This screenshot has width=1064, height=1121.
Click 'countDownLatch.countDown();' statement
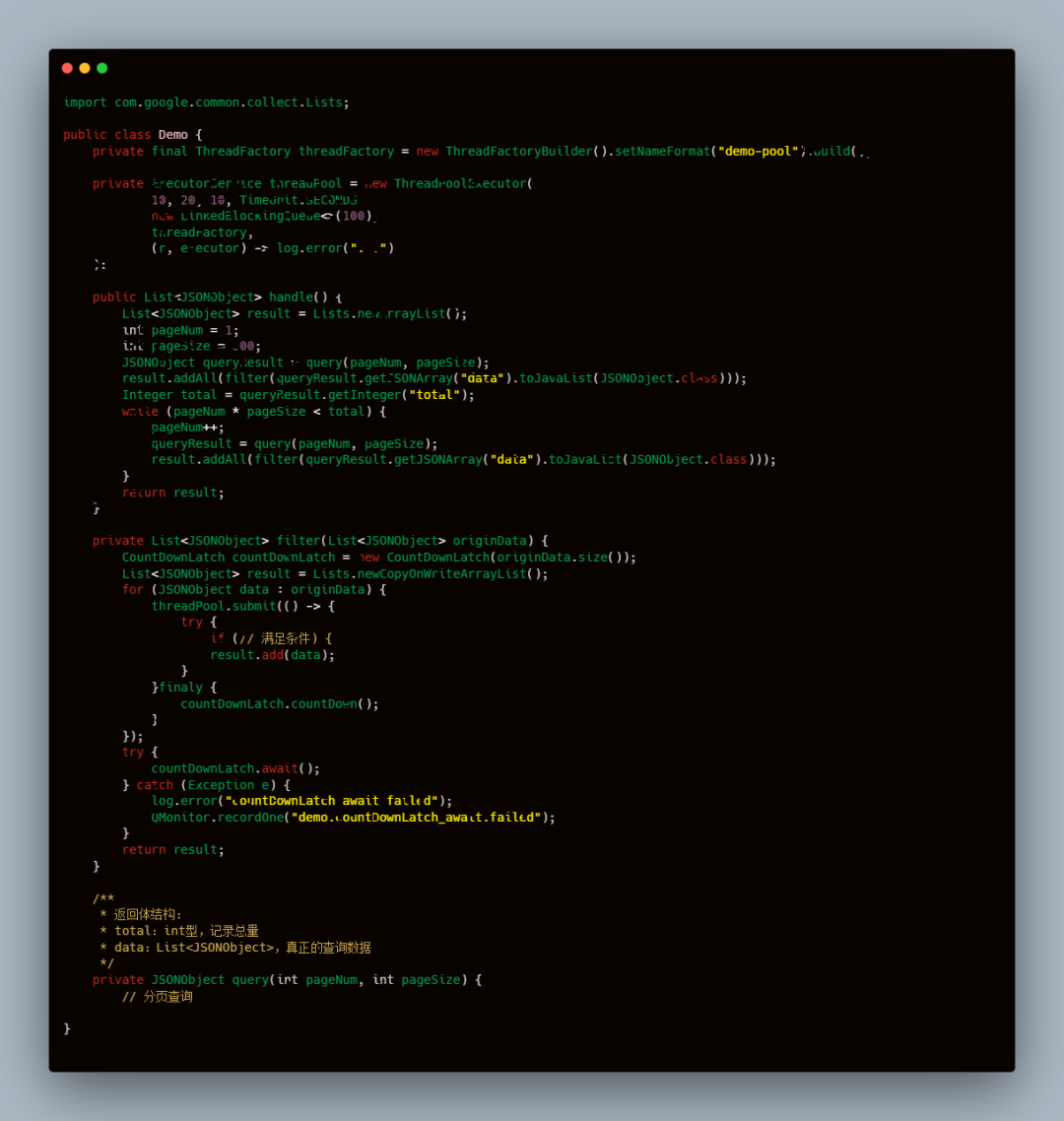click(280, 703)
